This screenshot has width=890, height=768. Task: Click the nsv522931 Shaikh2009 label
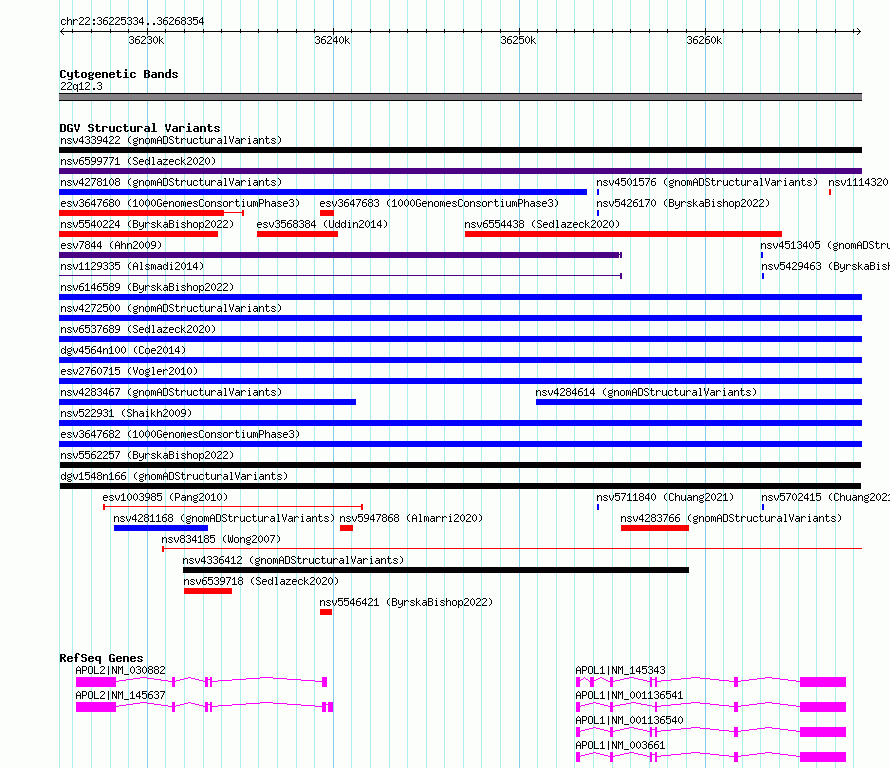[126, 413]
